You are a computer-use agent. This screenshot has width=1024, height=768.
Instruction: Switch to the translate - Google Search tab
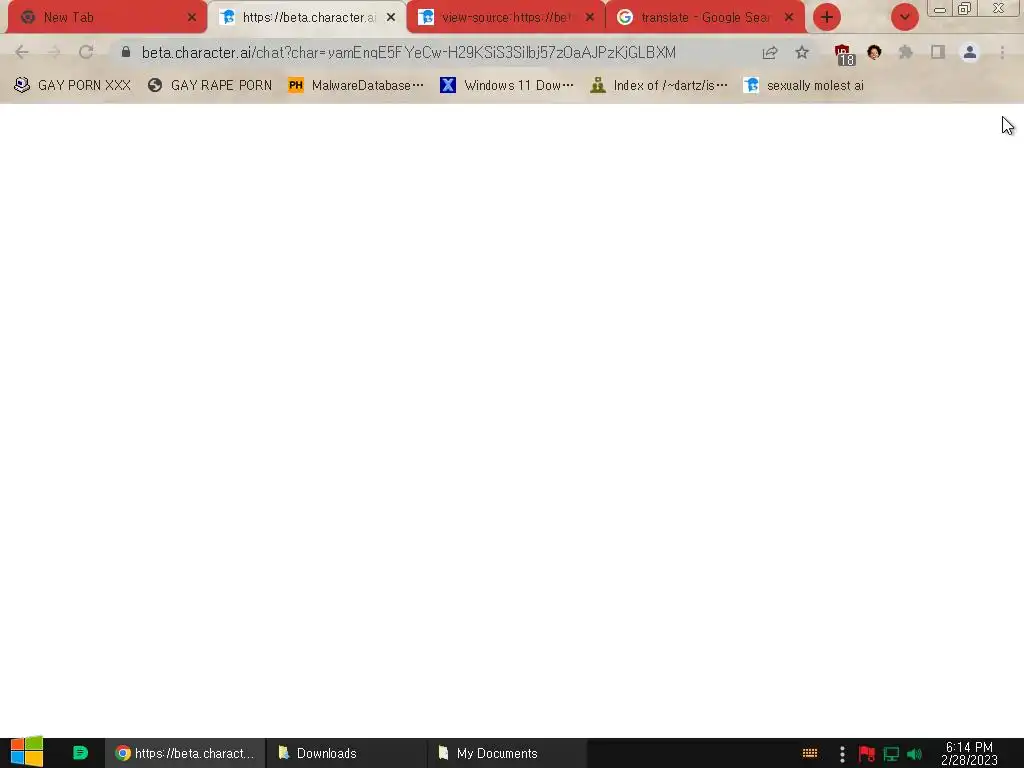coord(705,18)
